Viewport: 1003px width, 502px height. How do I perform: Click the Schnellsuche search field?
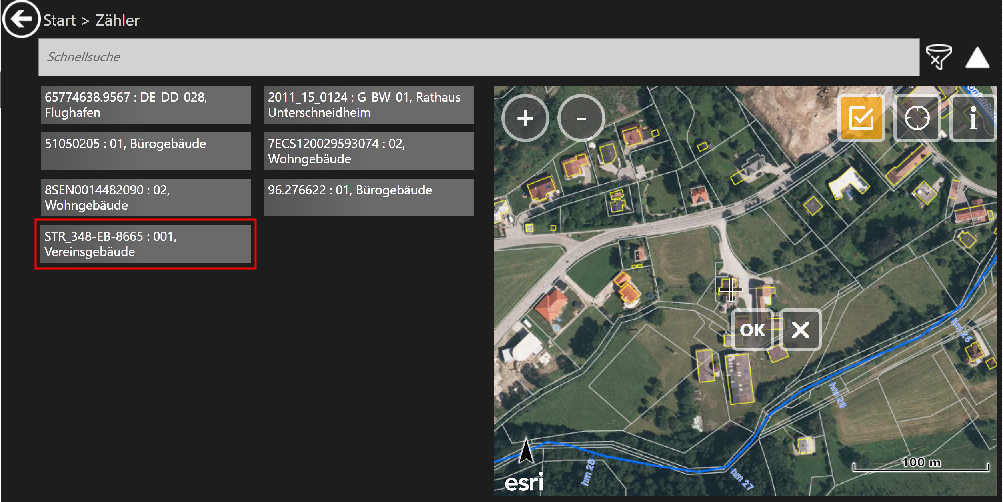coord(478,58)
